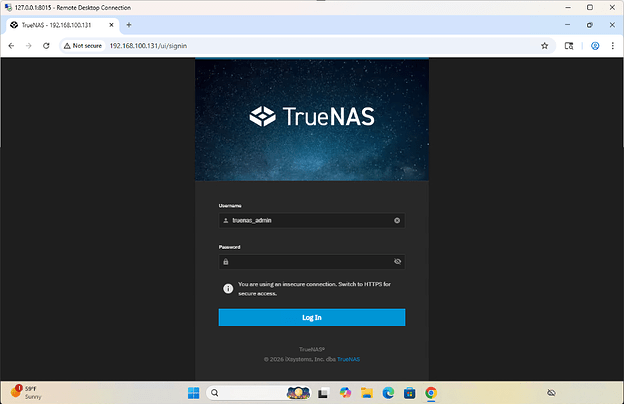Focus the Username input field
The height and width of the screenshot is (404, 624).
(x=312, y=221)
